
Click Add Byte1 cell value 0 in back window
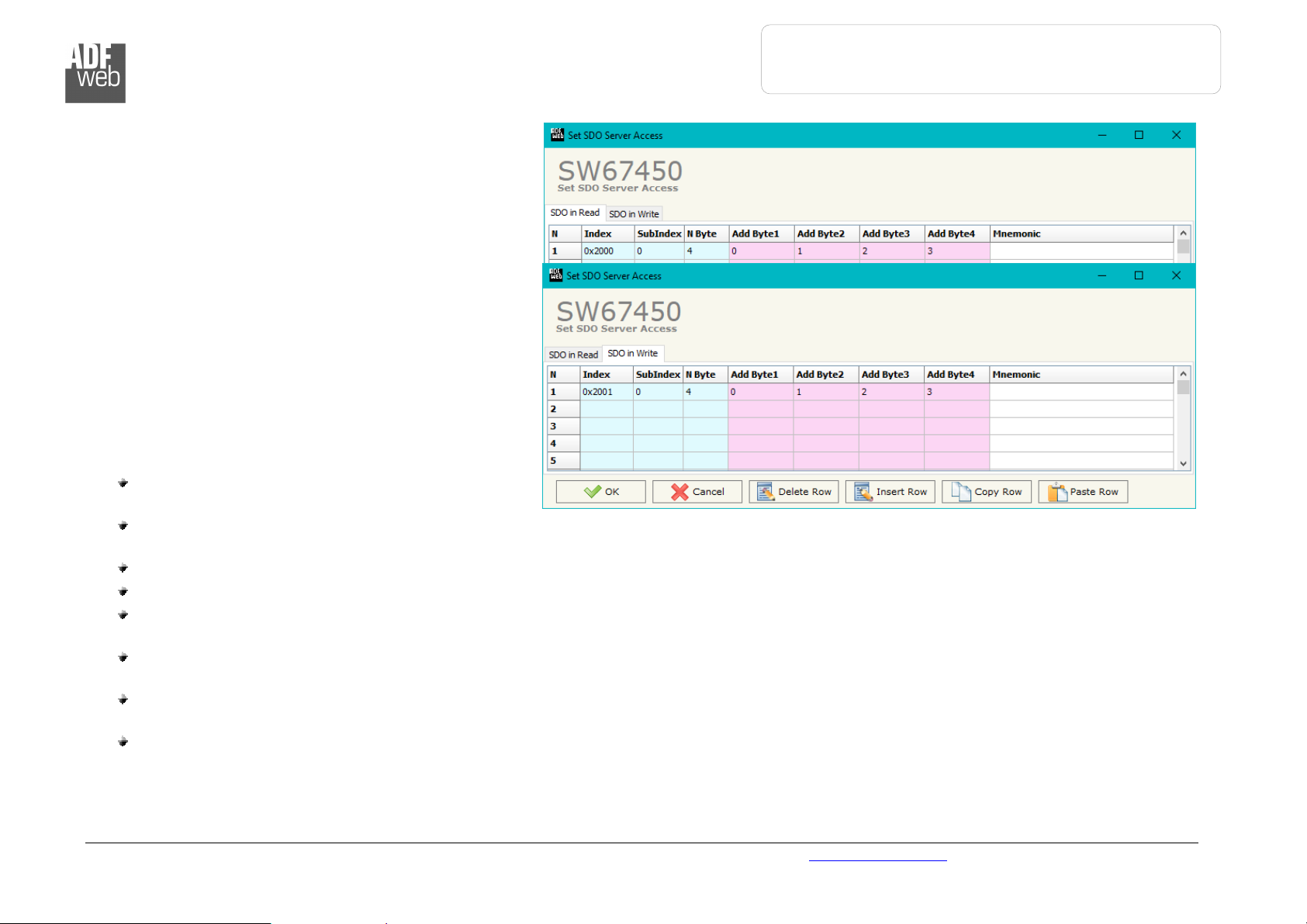[x=762, y=251]
